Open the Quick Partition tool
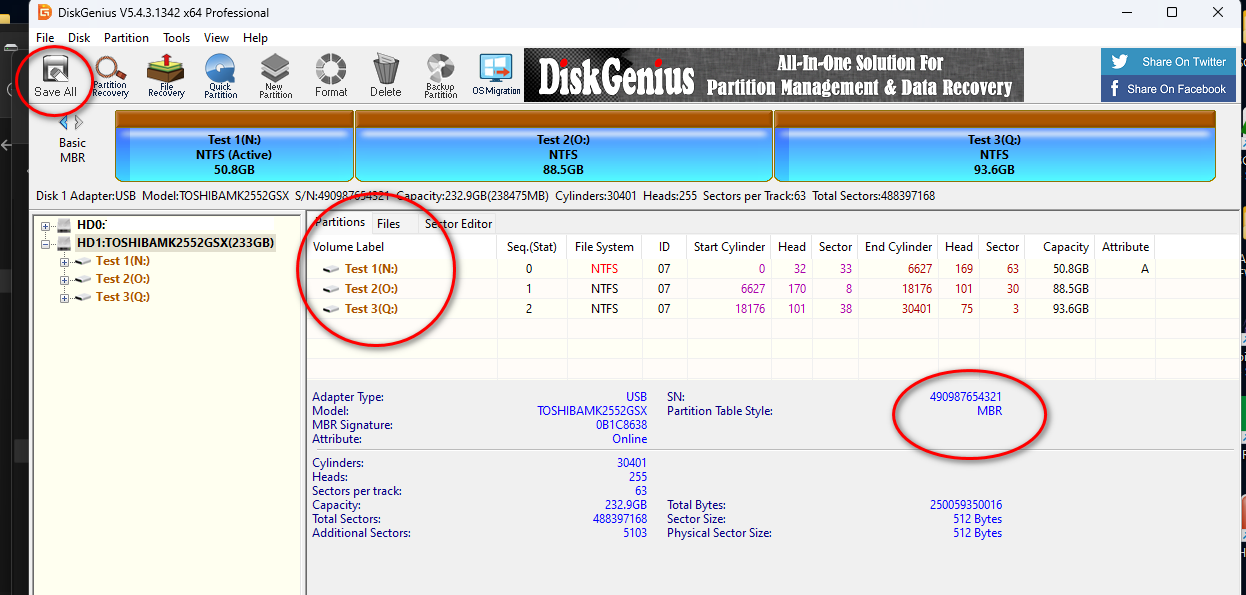Viewport: 1246px width, 595px height. 220,76
